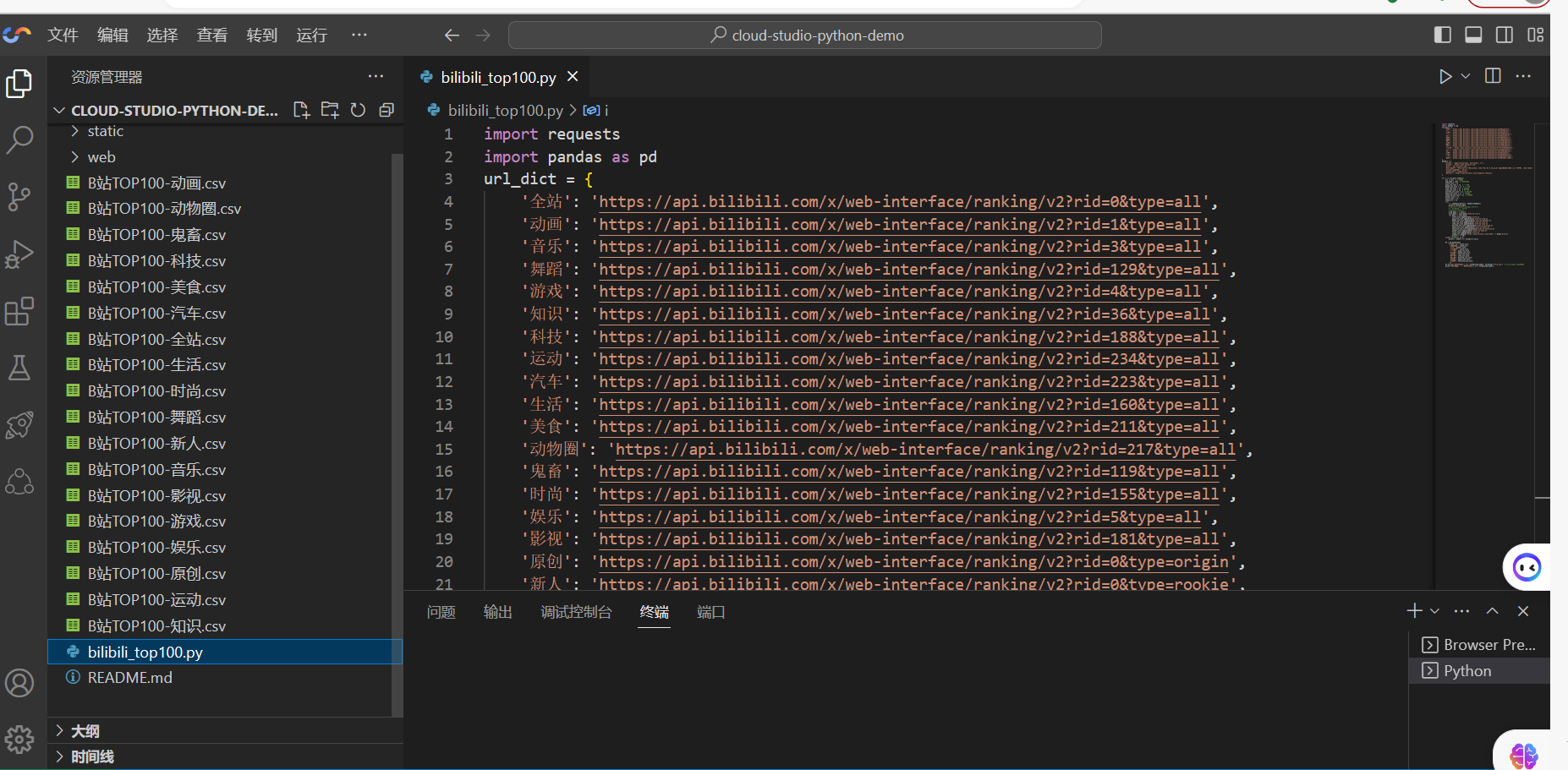Open the 运行 menu

pos(312,35)
